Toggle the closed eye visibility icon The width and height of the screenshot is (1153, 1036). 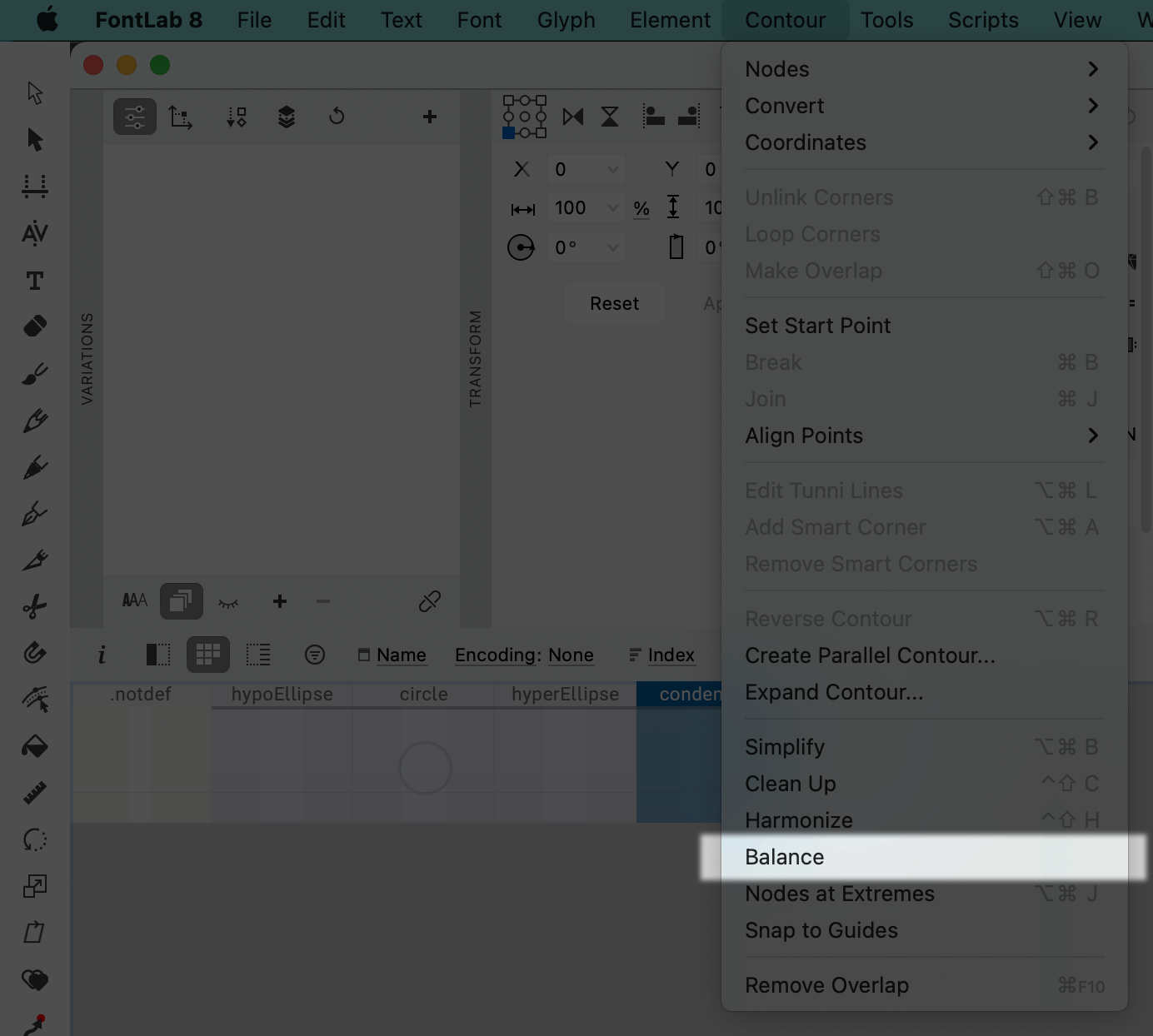(x=228, y=603)
